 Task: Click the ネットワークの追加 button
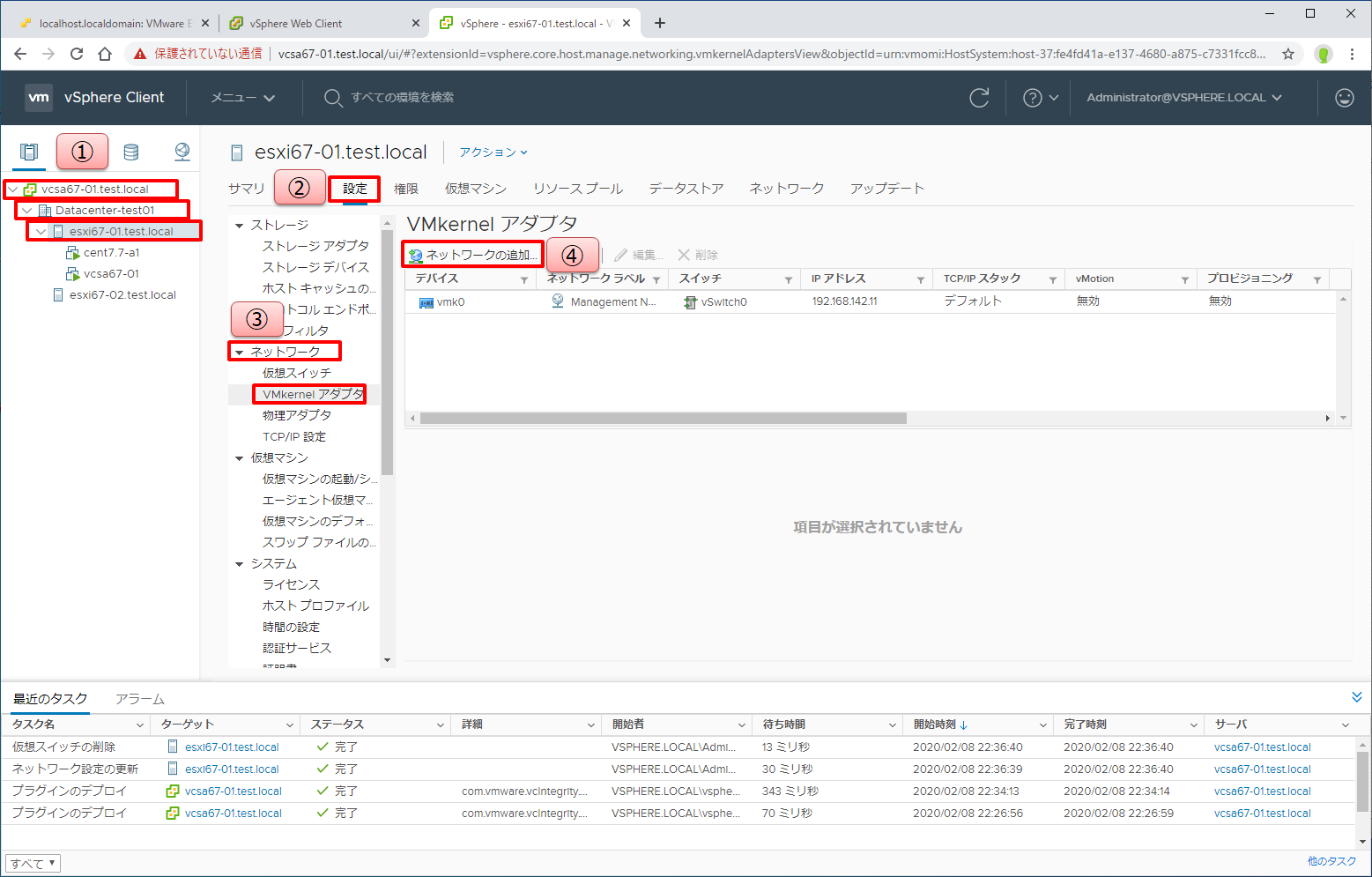click(x=473, y=255)
